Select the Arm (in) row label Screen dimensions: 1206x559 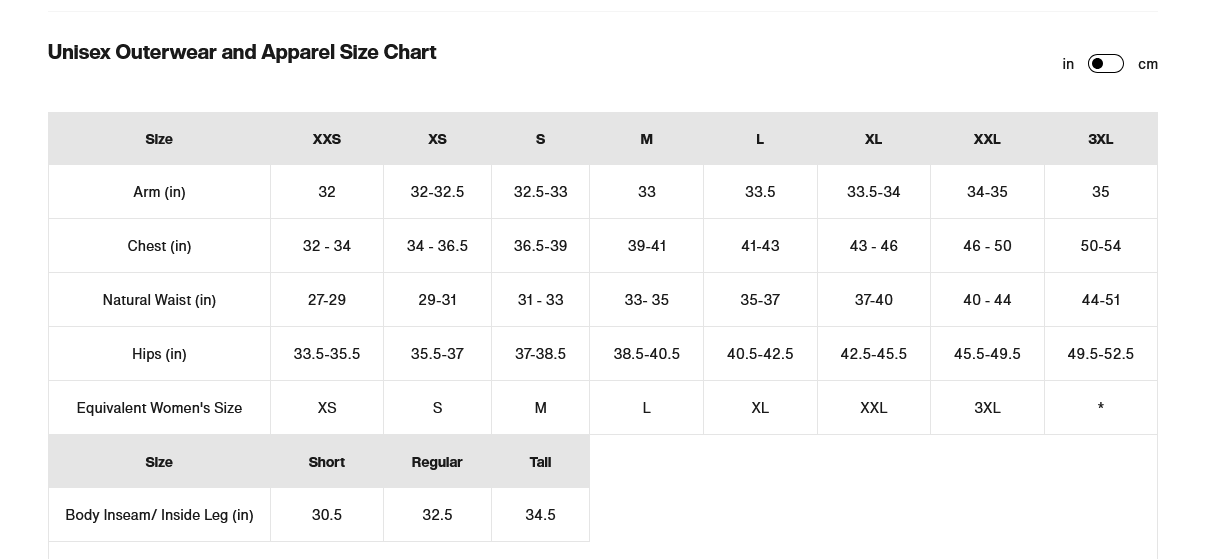[159, 192]
